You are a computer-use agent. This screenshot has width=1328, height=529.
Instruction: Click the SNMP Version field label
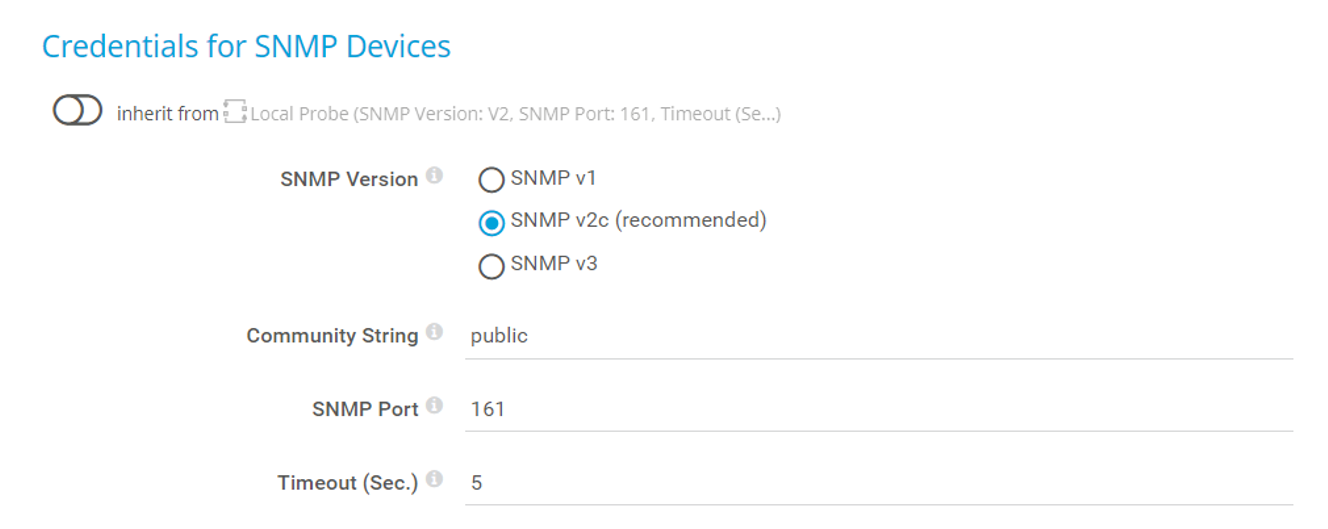click(x=349, y=180)
